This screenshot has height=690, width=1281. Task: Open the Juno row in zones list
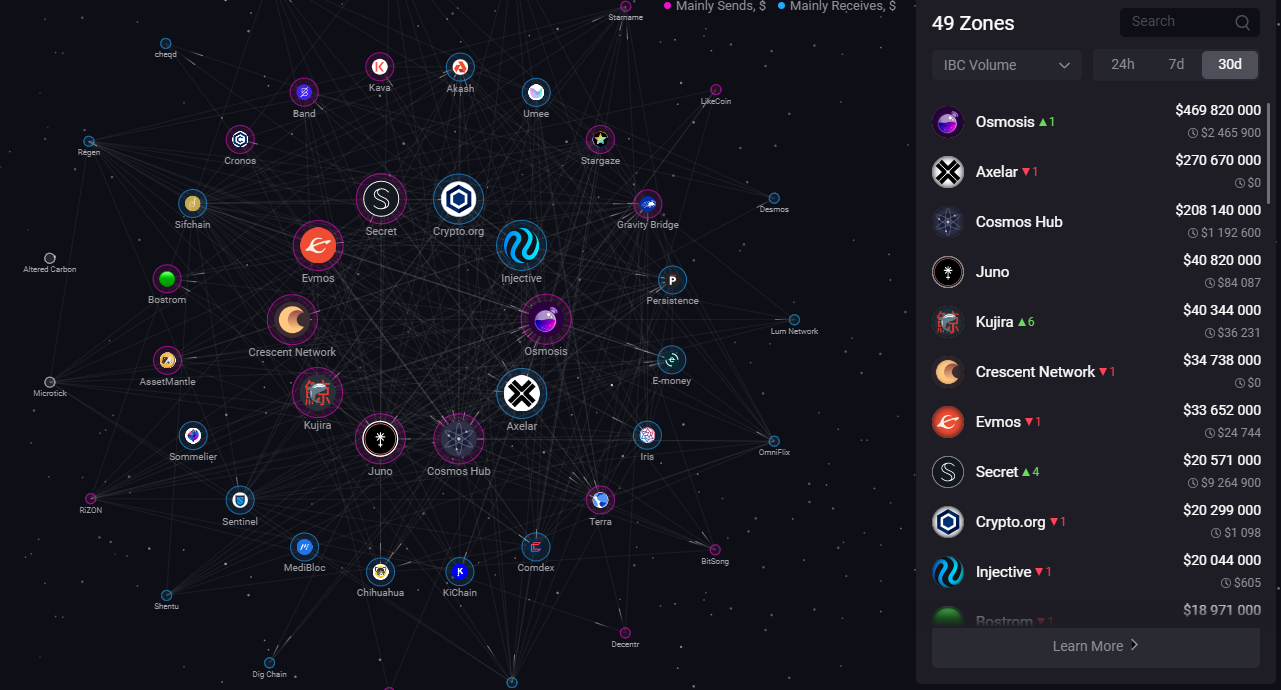click(1096, 272)
